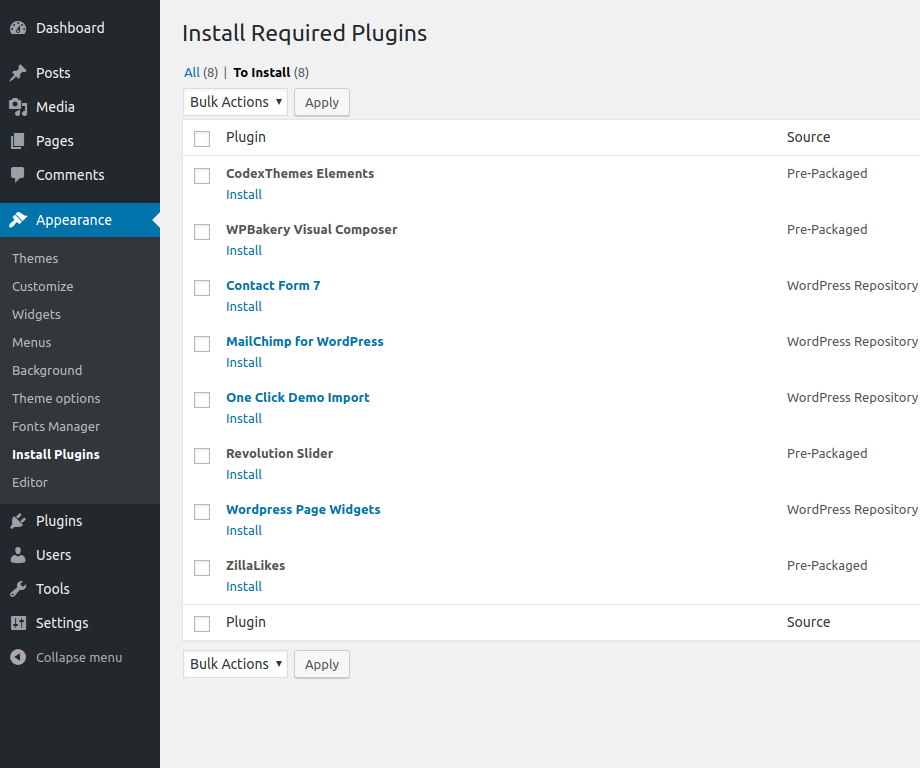Click the Tools wrench icon
The image size is (920, 768).
(18, 588)
